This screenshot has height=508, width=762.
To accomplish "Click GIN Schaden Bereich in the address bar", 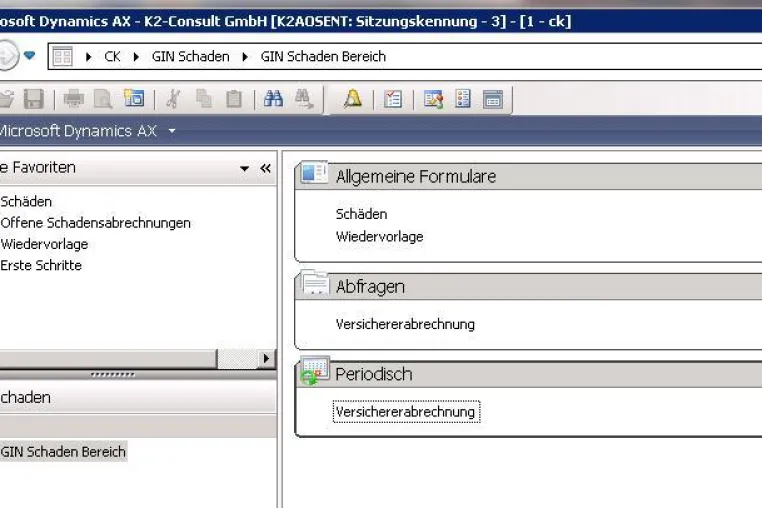I will [x=323, y=57].
